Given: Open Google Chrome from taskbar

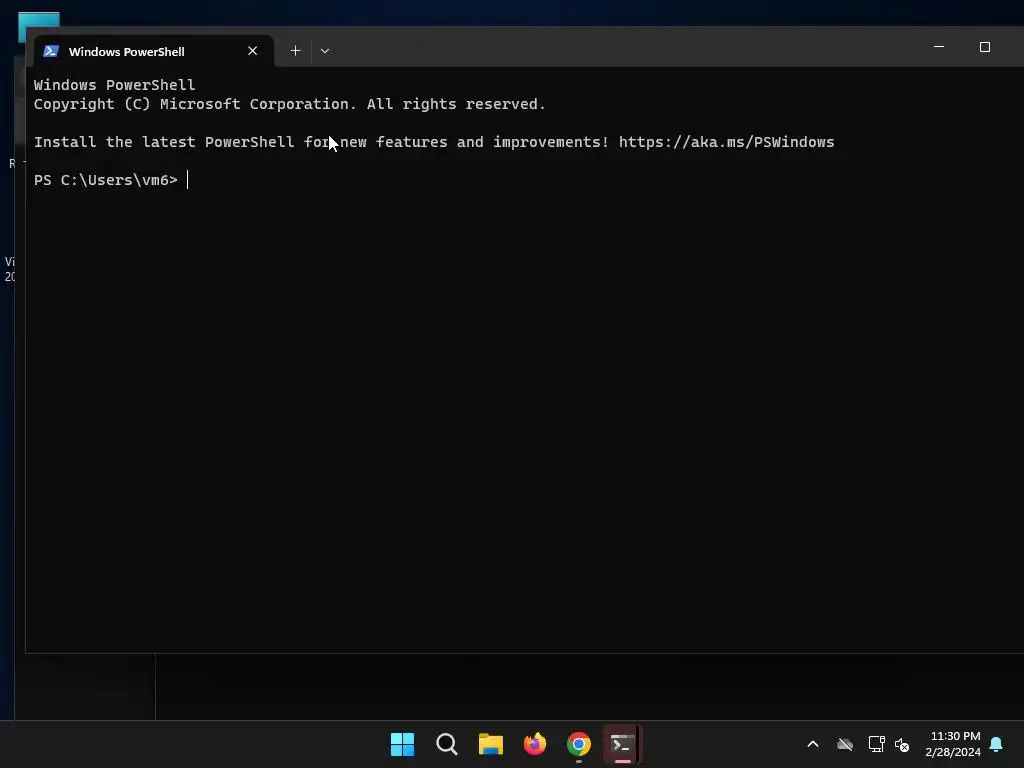Looking at the screenshot, I should (x=579, y=744).
